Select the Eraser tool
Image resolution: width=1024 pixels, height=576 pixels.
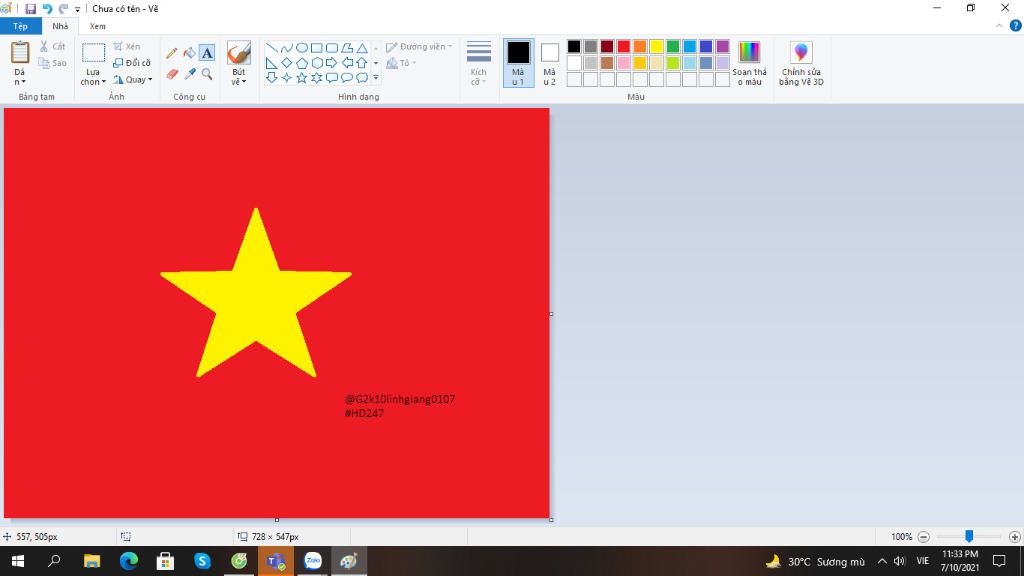(x=172, y=74)
